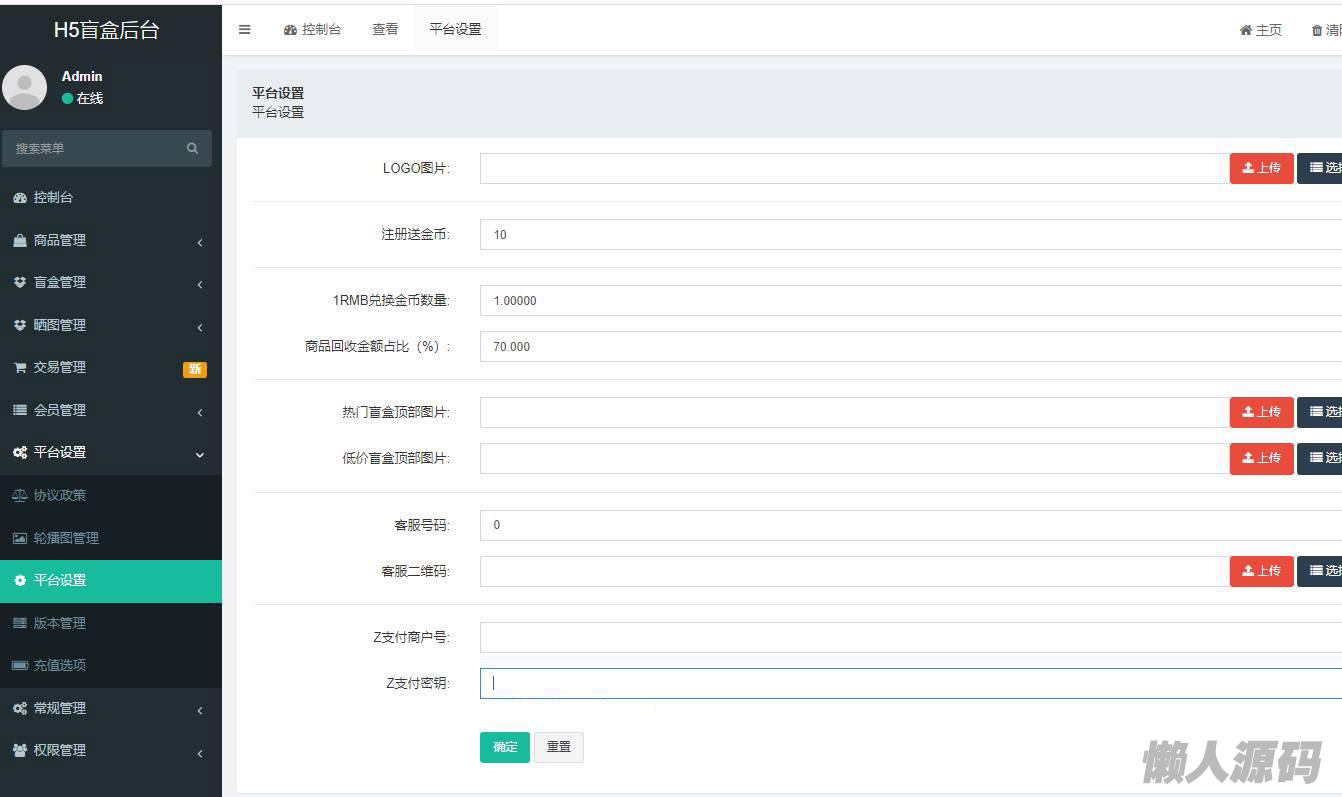Expand the 会员管理 submenu
This screenshot has width=1342, height=797.
(x=110, y=410)
